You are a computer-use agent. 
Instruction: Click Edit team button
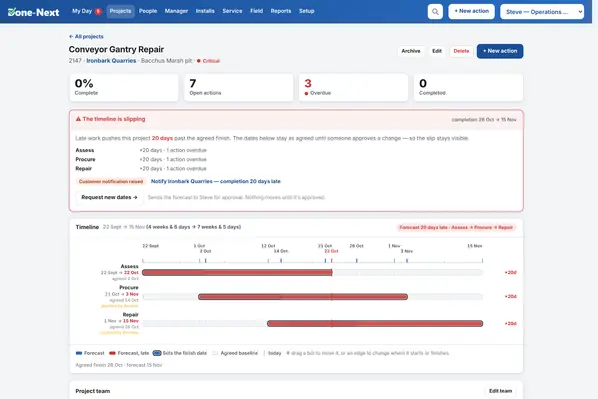click(x=500, y=391)
